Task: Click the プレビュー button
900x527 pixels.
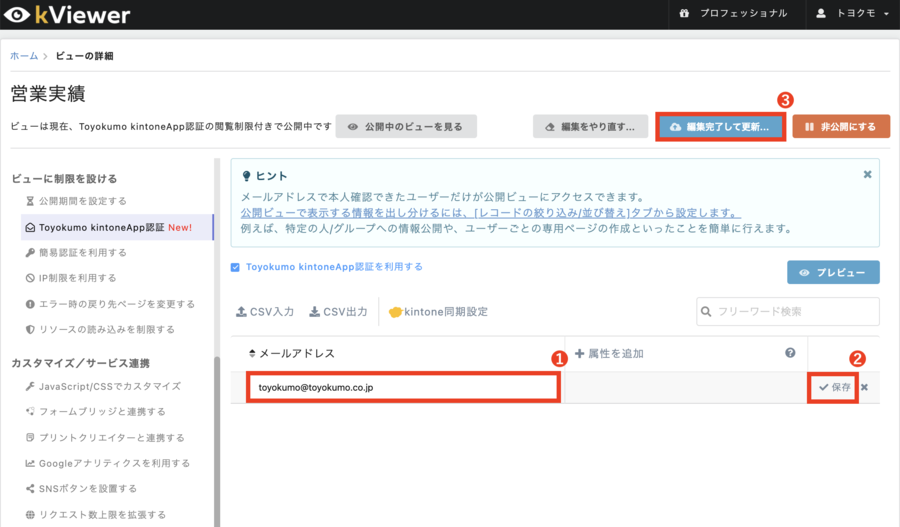Action: [x=833, y=272]
